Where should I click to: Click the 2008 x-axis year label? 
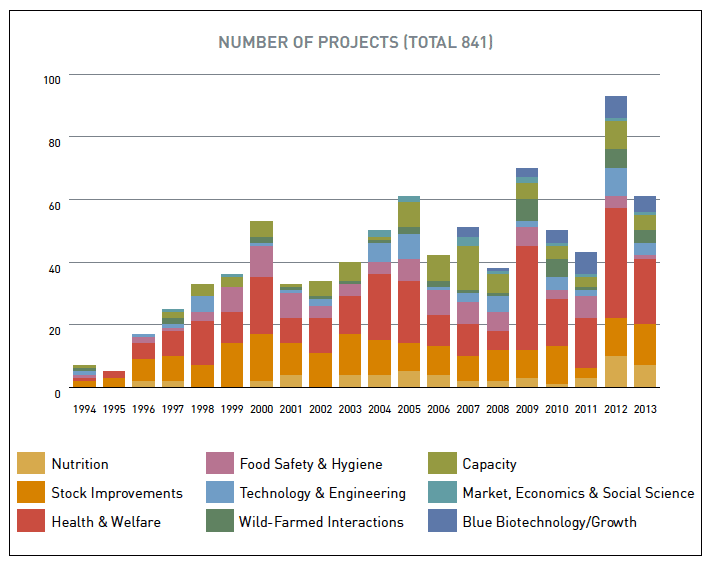click(x=498, y=409)
